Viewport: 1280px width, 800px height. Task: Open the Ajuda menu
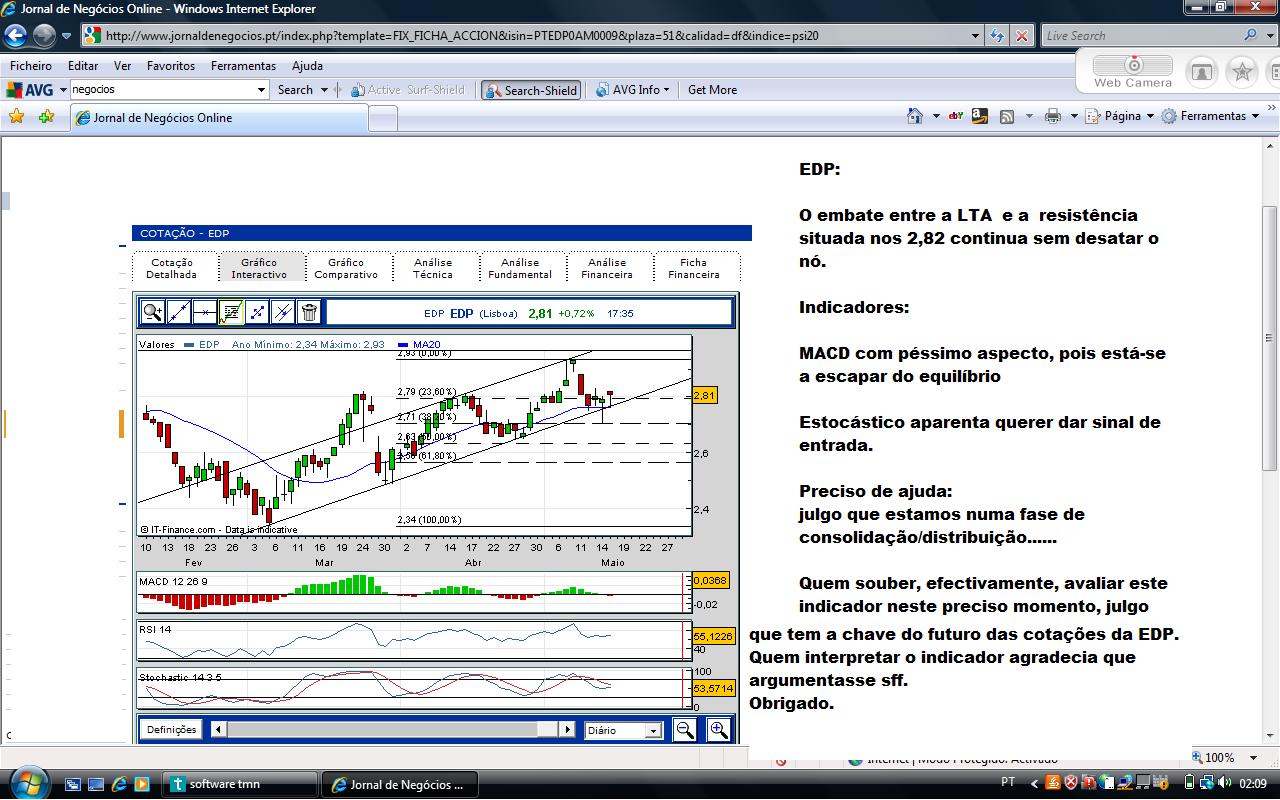(x=307, y=66)
